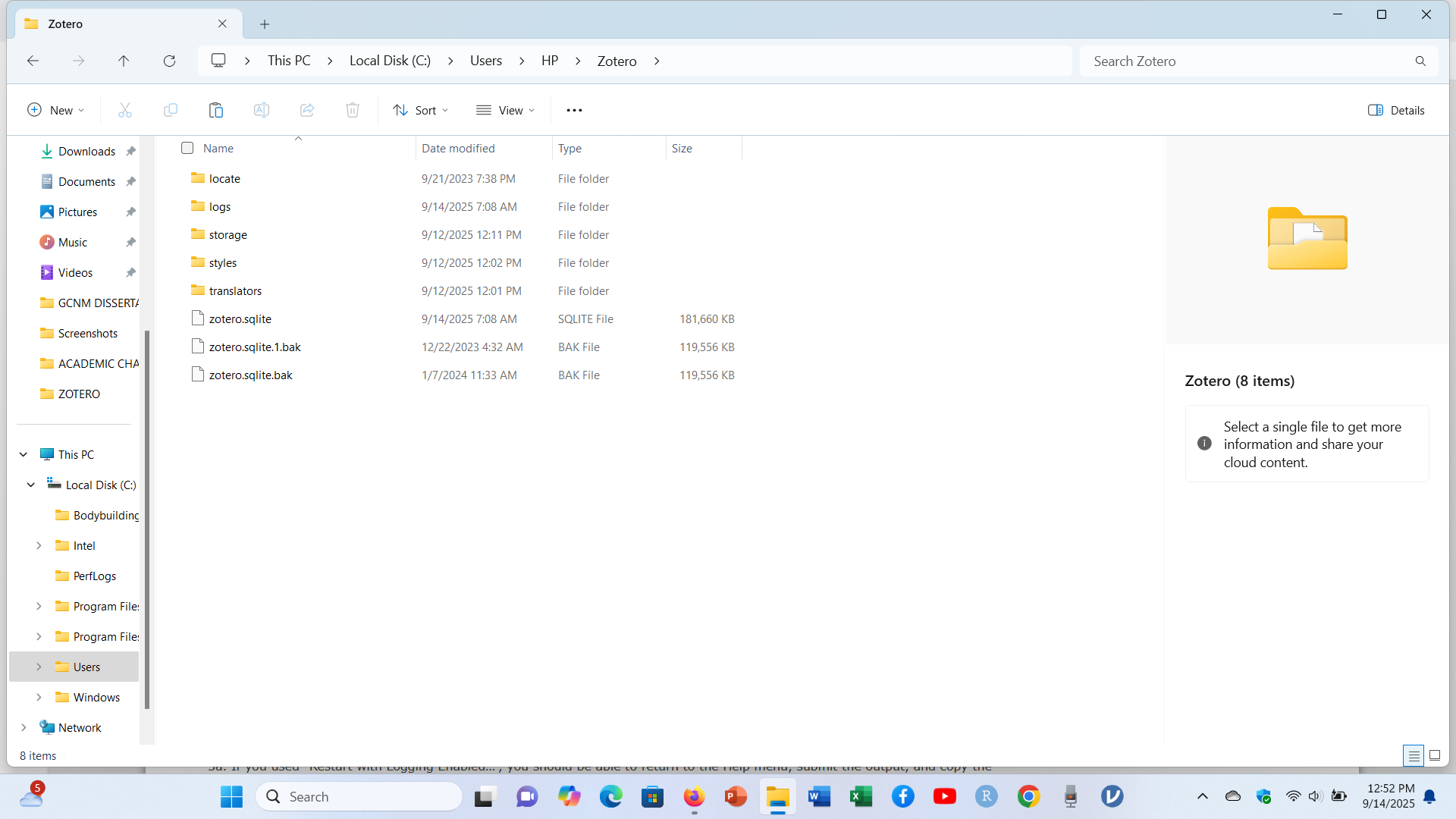This screenshot has height=819, width=1456.
Task: Expand the Users tree node
Action: 39,667
